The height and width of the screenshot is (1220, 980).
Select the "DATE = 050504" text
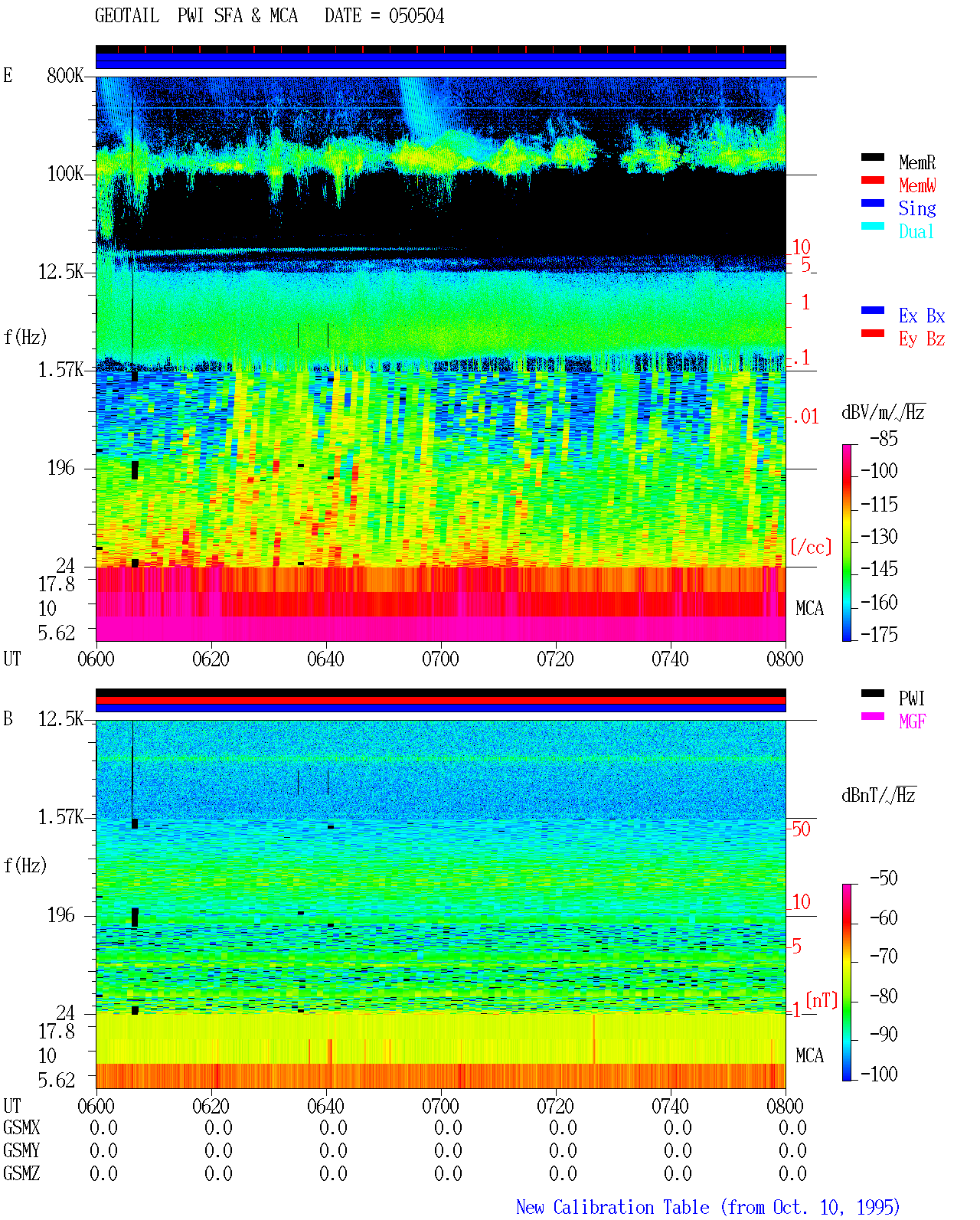pos(384,16)
